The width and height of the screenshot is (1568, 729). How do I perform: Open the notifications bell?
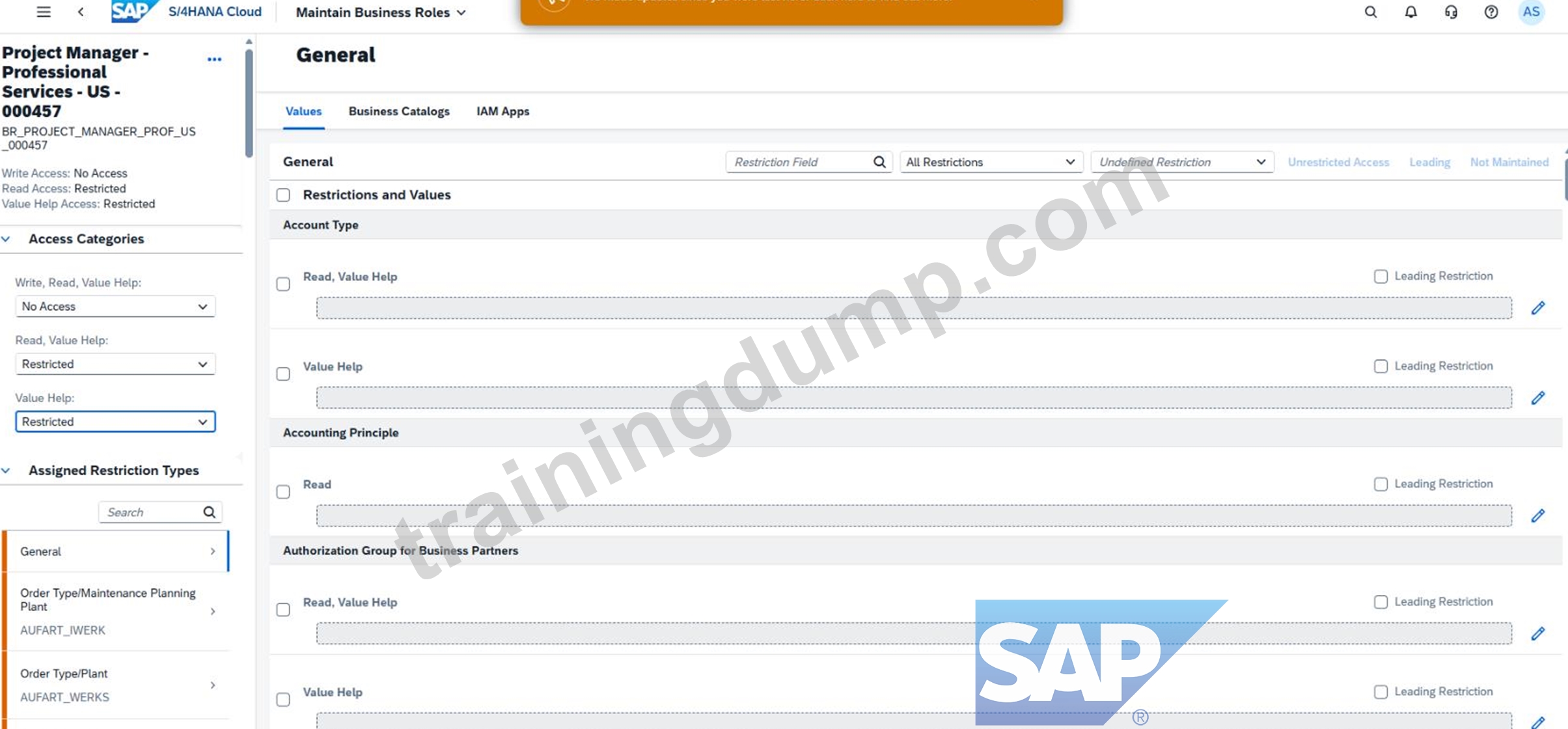coord(1410,12)
